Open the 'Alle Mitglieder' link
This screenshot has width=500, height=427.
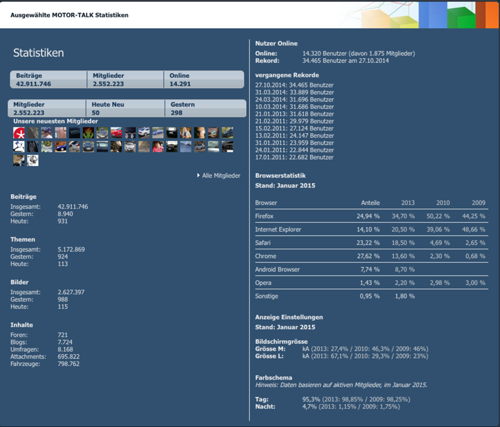[221, 176]
